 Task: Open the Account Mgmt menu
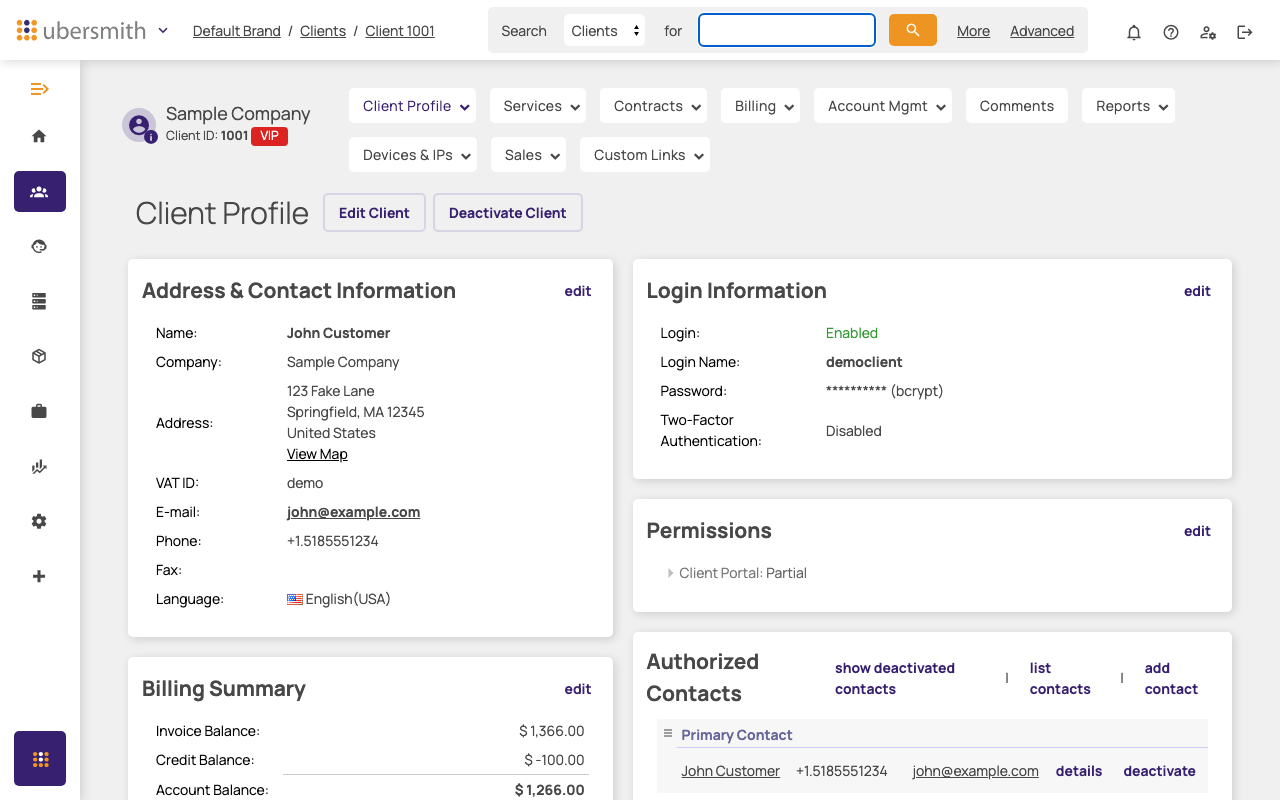(x=883, y=106)
